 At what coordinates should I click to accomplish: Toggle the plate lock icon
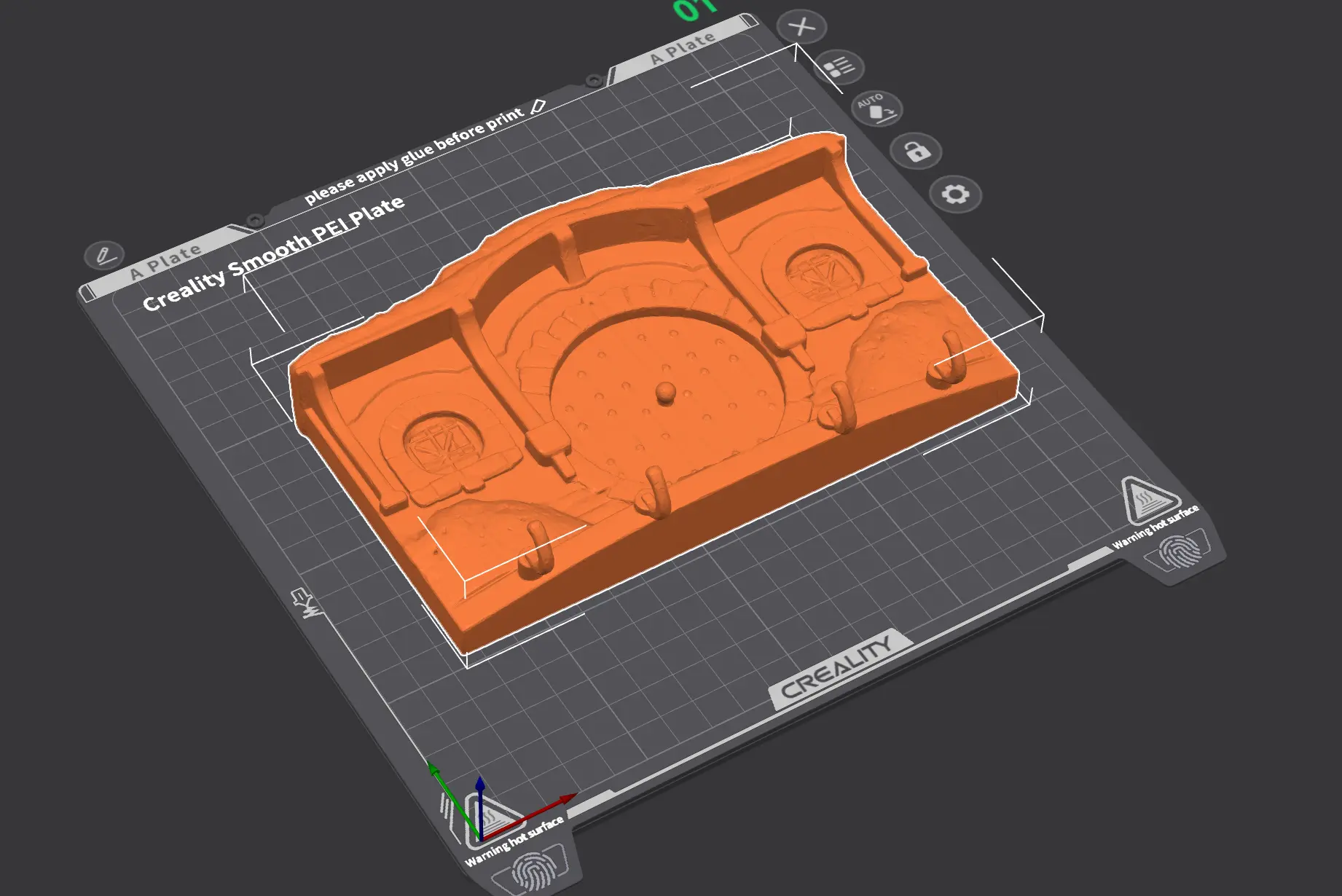[916, 151]
